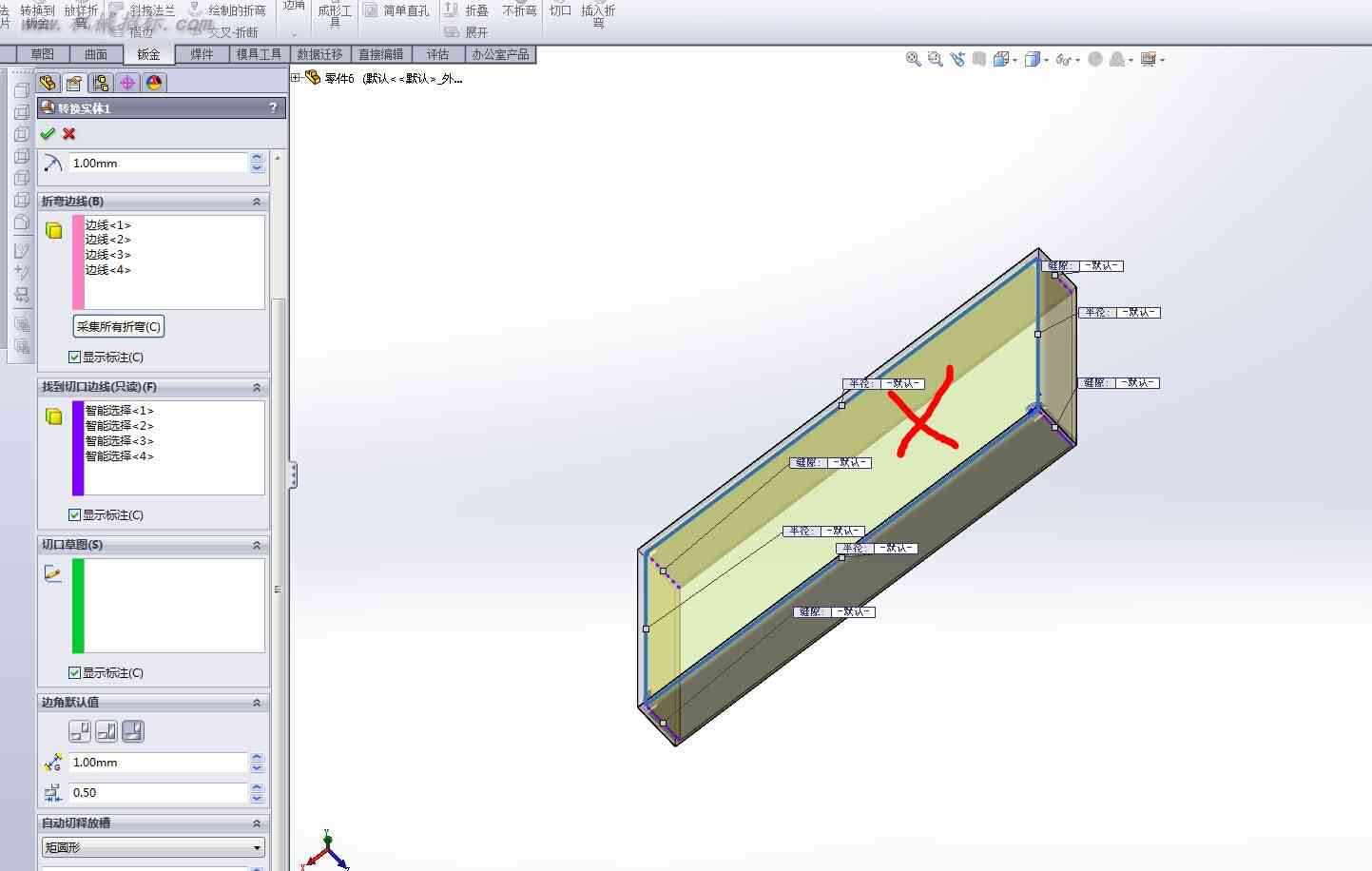Click the panel splitter collapse handle
Viewport: 1372px width, 871px height.
(x=294, y=474)
